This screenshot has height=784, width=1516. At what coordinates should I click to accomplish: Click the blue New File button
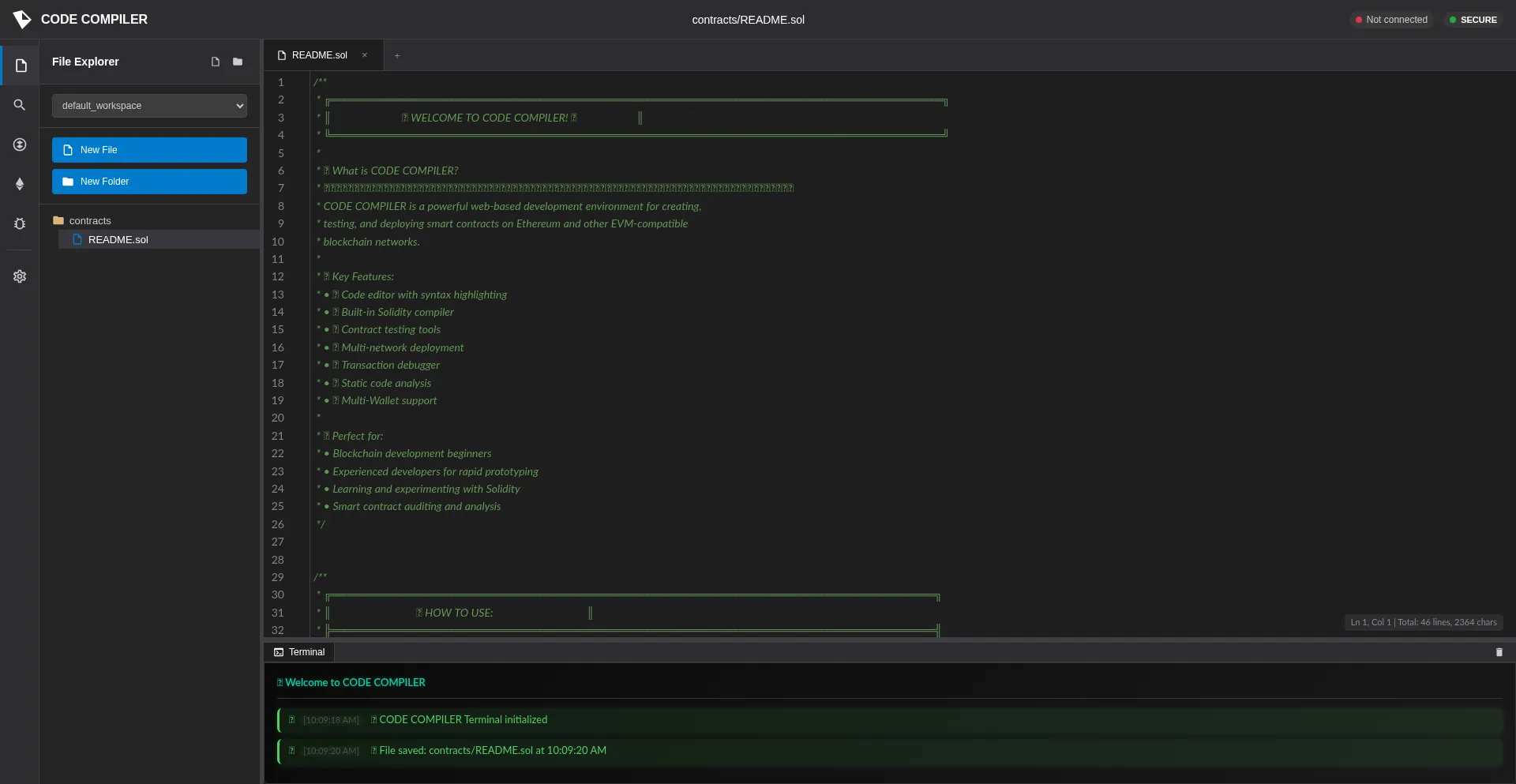pyautogui.click(x=149, y=150)
